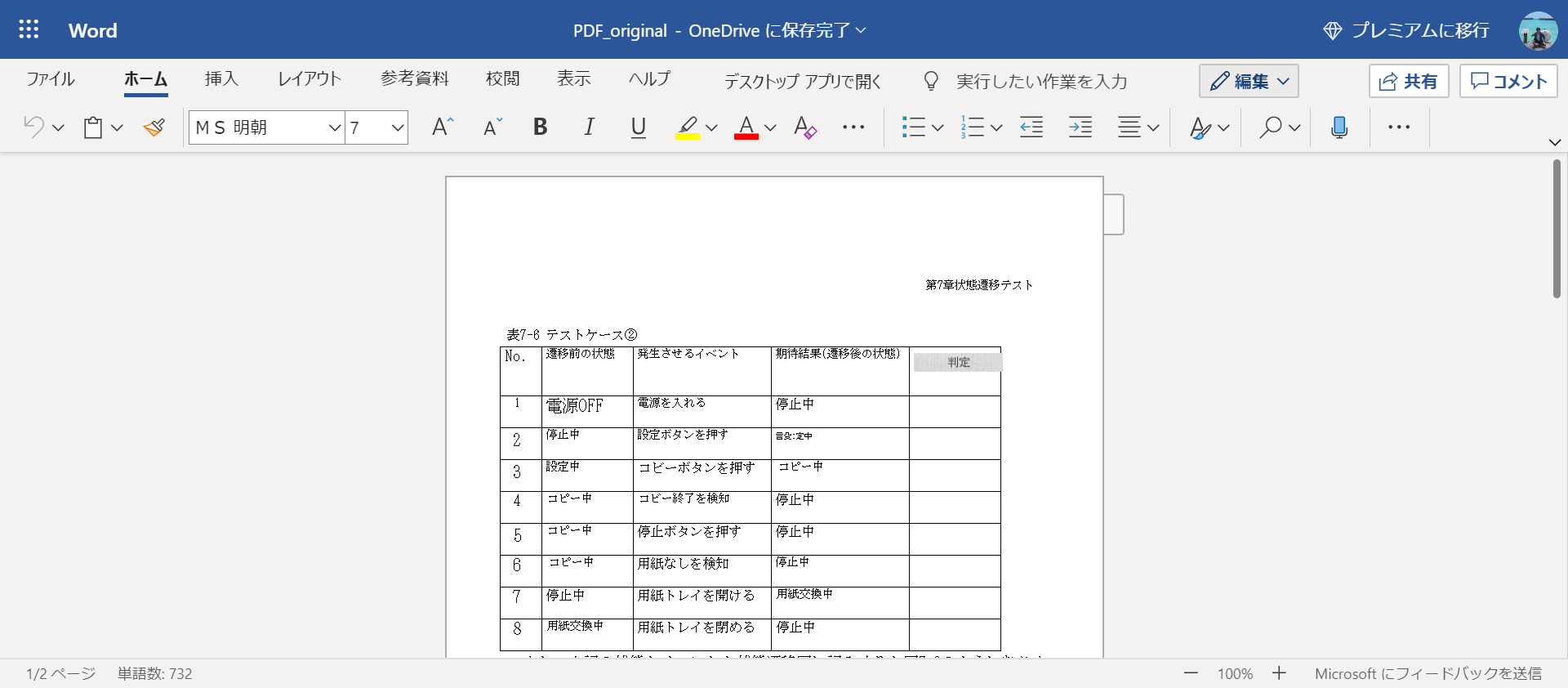
Task: Click プレミアムに移行 link
Action: [x=1406, y=30]
